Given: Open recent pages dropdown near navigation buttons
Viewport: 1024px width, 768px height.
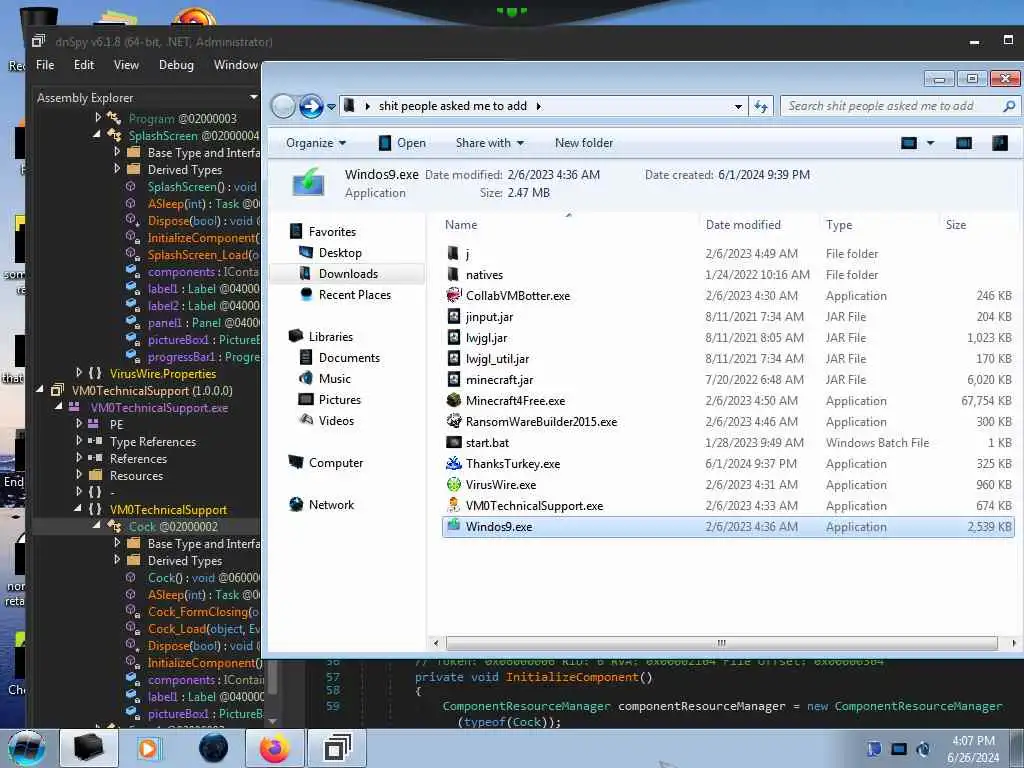Looking at the screenshot, I should [332, 106].
